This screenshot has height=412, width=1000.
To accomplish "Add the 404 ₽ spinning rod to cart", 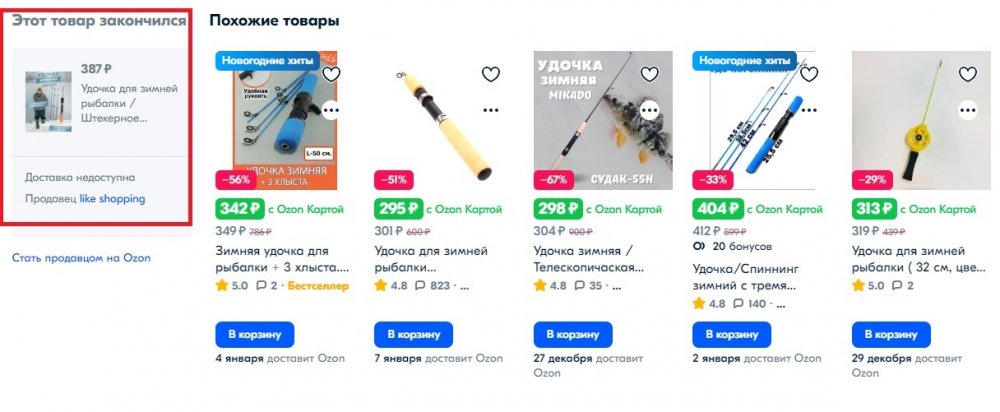I will [x=732, y=335].
